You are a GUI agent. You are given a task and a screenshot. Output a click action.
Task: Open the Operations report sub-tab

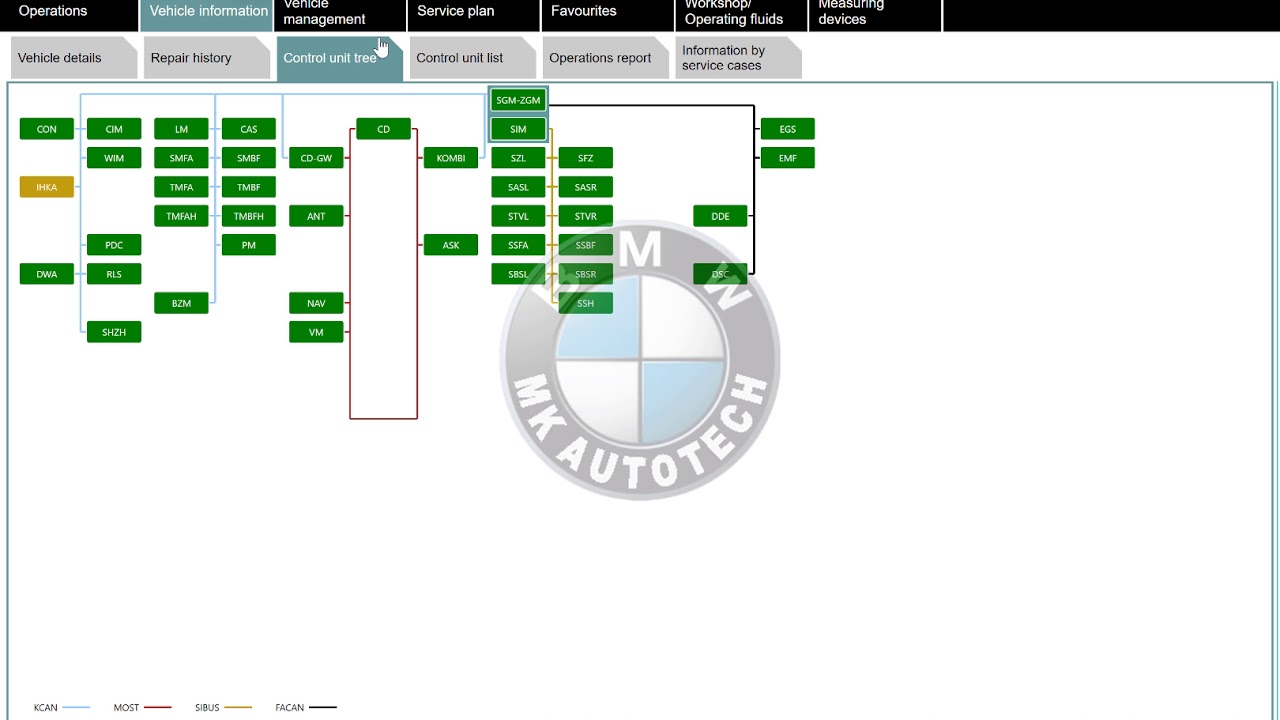[606, 58]
